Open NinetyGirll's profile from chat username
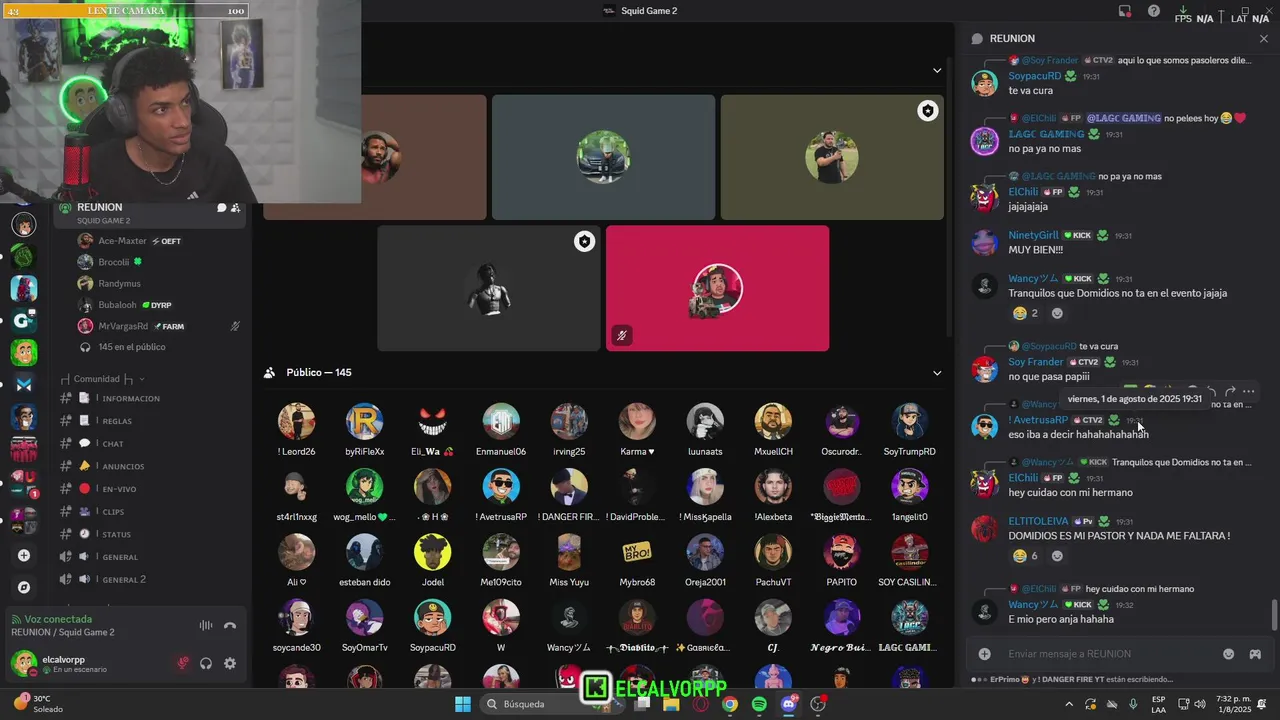The height and width of the screenshot is (720, 1280). click(1033, 236)
